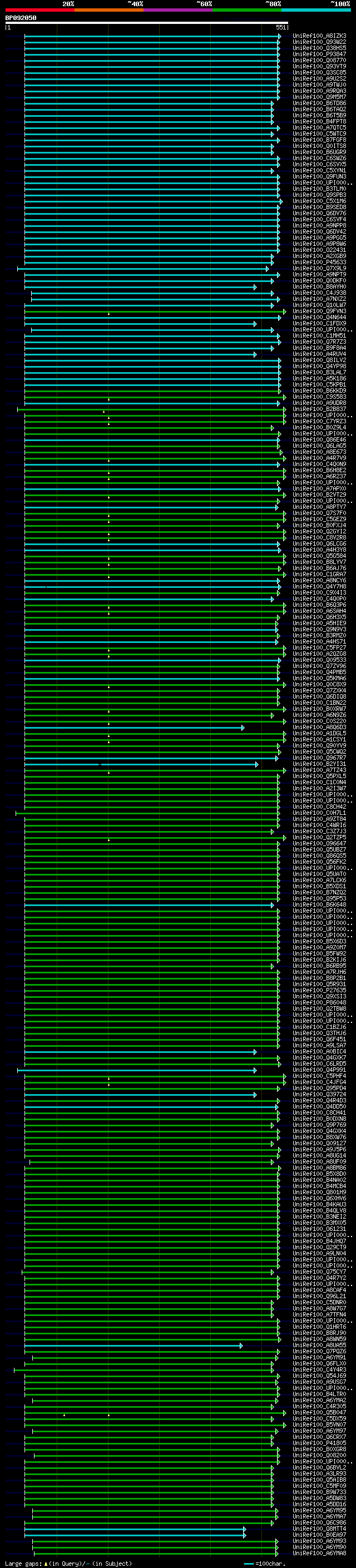Choose the UniRef100_Q08200 entry
The width and height of the screenshot is (356, 1568).
(x=319, y=1456)
